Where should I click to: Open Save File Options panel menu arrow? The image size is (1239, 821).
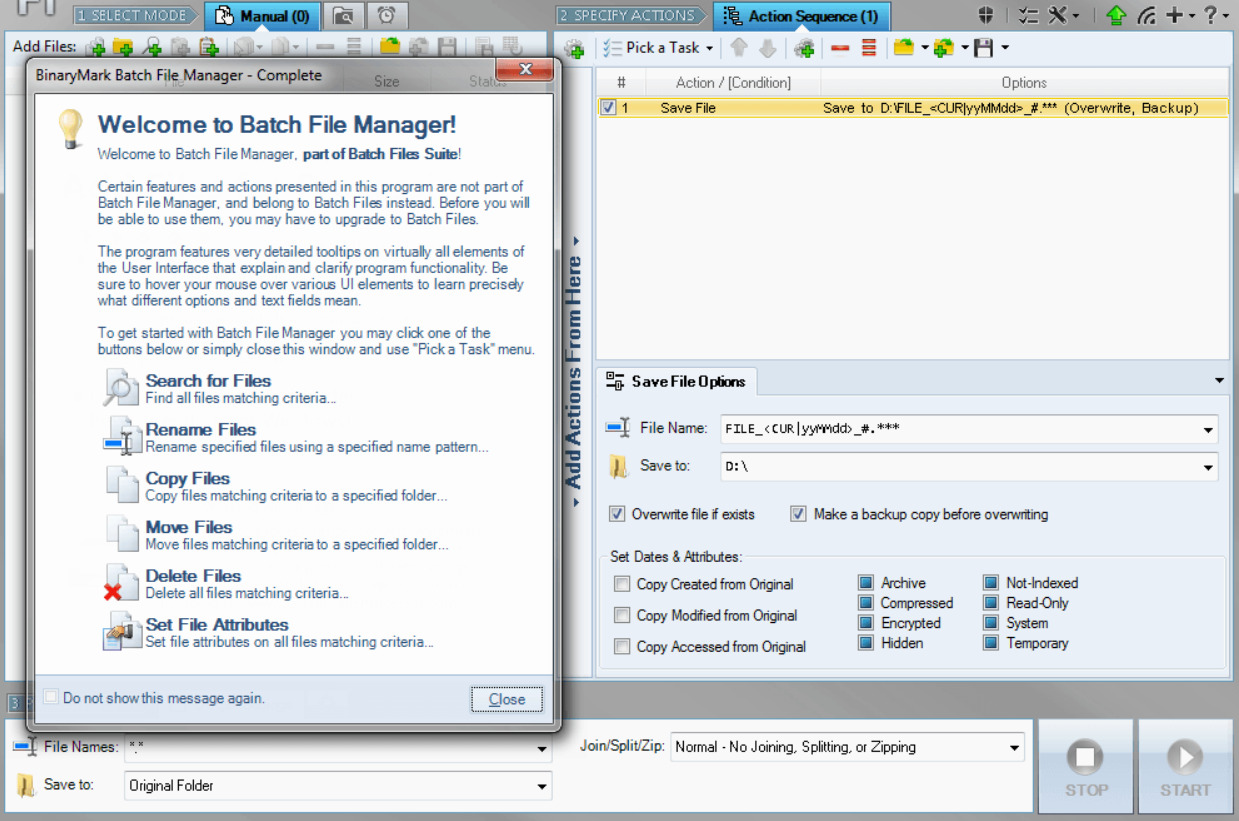click(x=1219, y=381)
